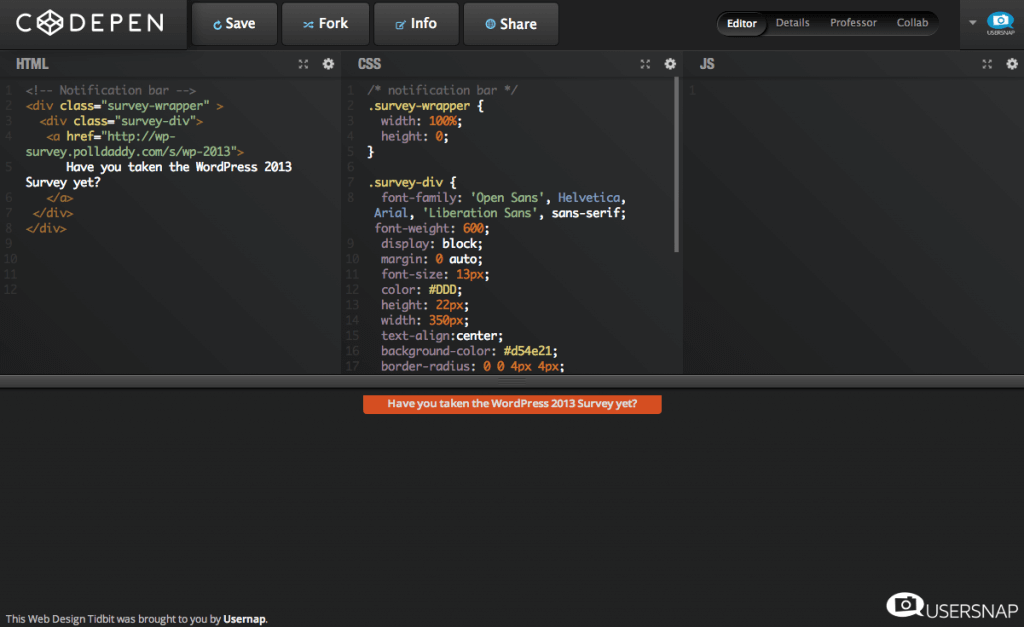Click the 'text-align:center;' CSS line
Image resolution: width=1024 pixels, height=627 pixels.
coord(442,336)
